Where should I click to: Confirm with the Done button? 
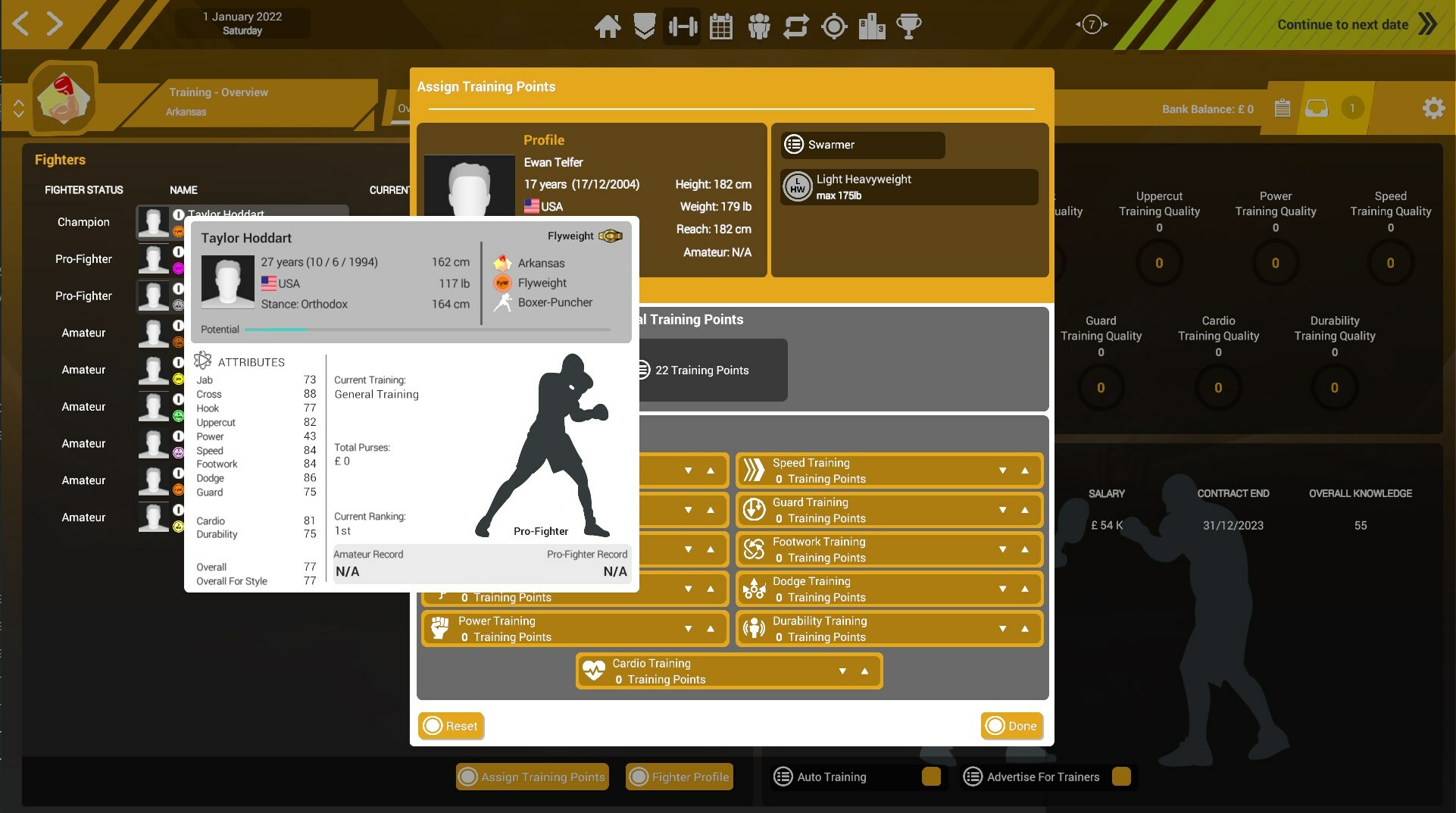[x=1012, y=726]
